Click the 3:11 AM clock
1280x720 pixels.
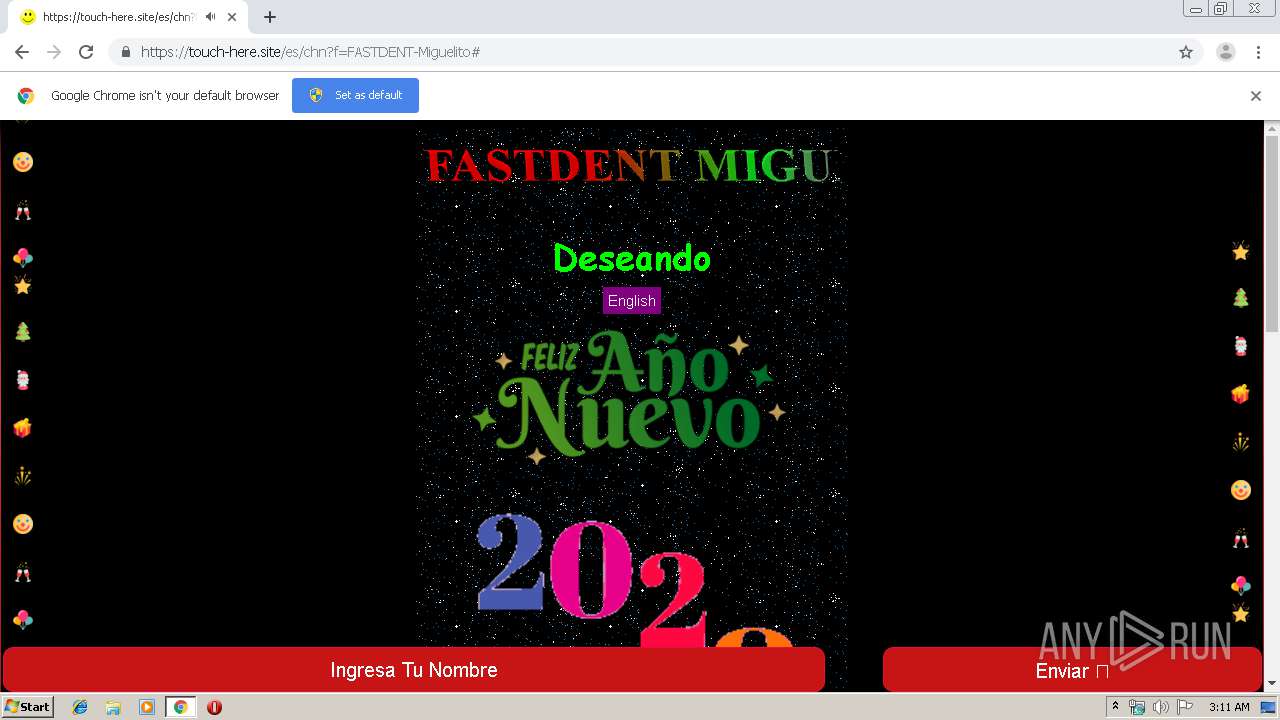tap(1229, 707)
